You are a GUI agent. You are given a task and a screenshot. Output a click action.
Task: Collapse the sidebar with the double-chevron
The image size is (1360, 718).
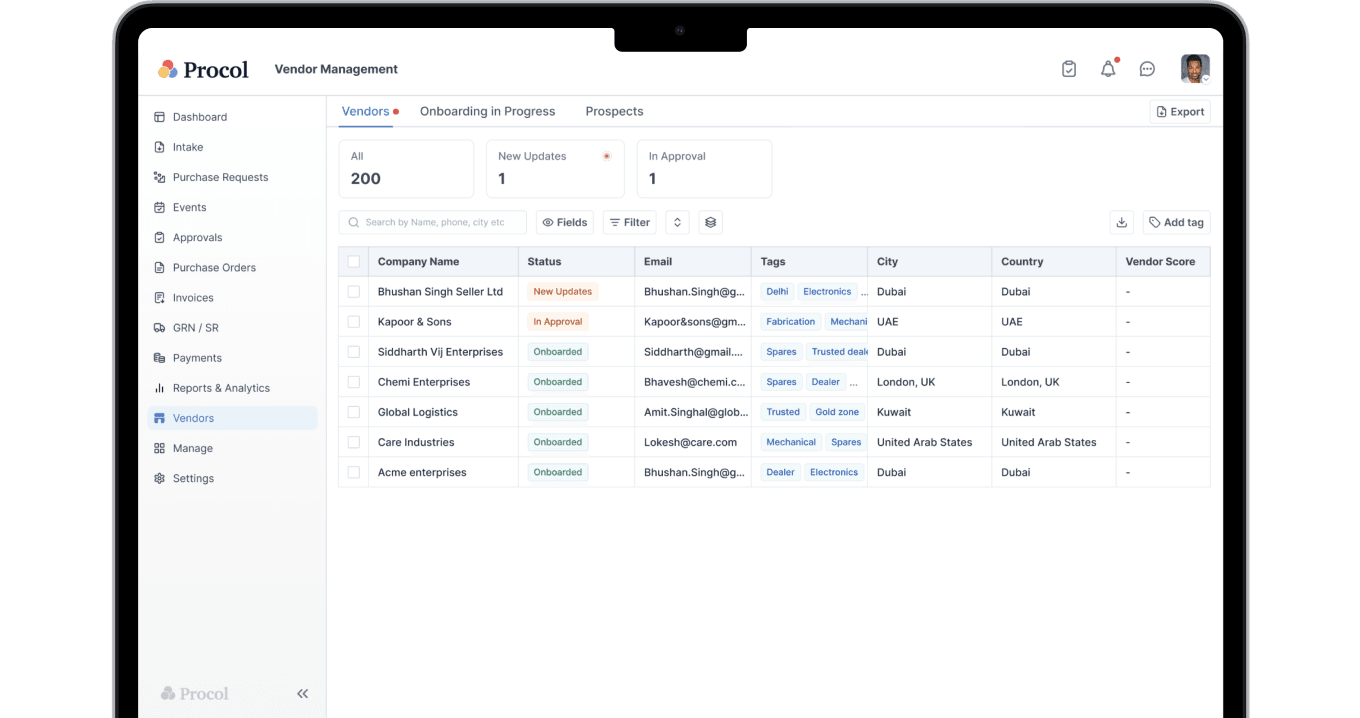point(302,693)
